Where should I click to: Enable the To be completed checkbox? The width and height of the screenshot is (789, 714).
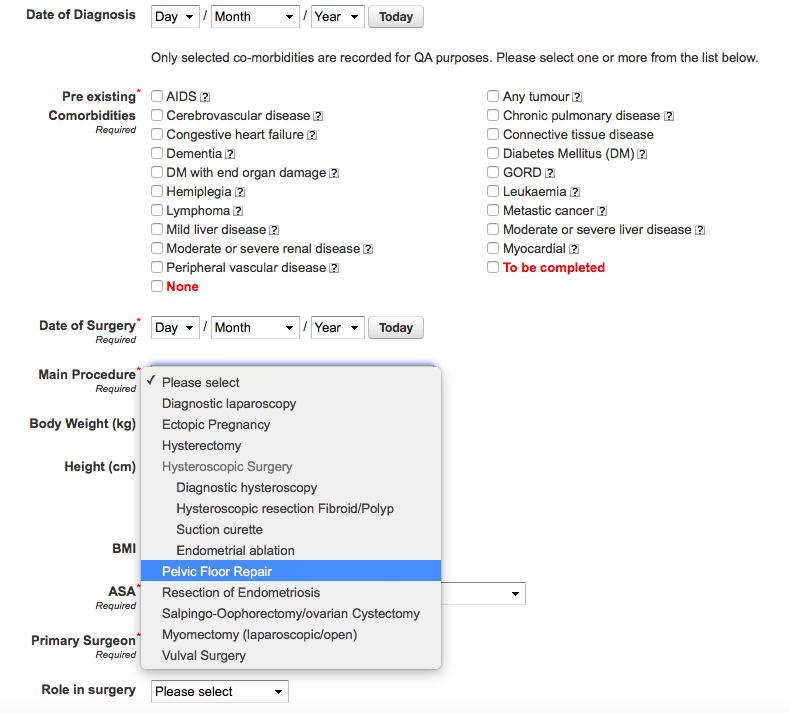click(493, 267)
